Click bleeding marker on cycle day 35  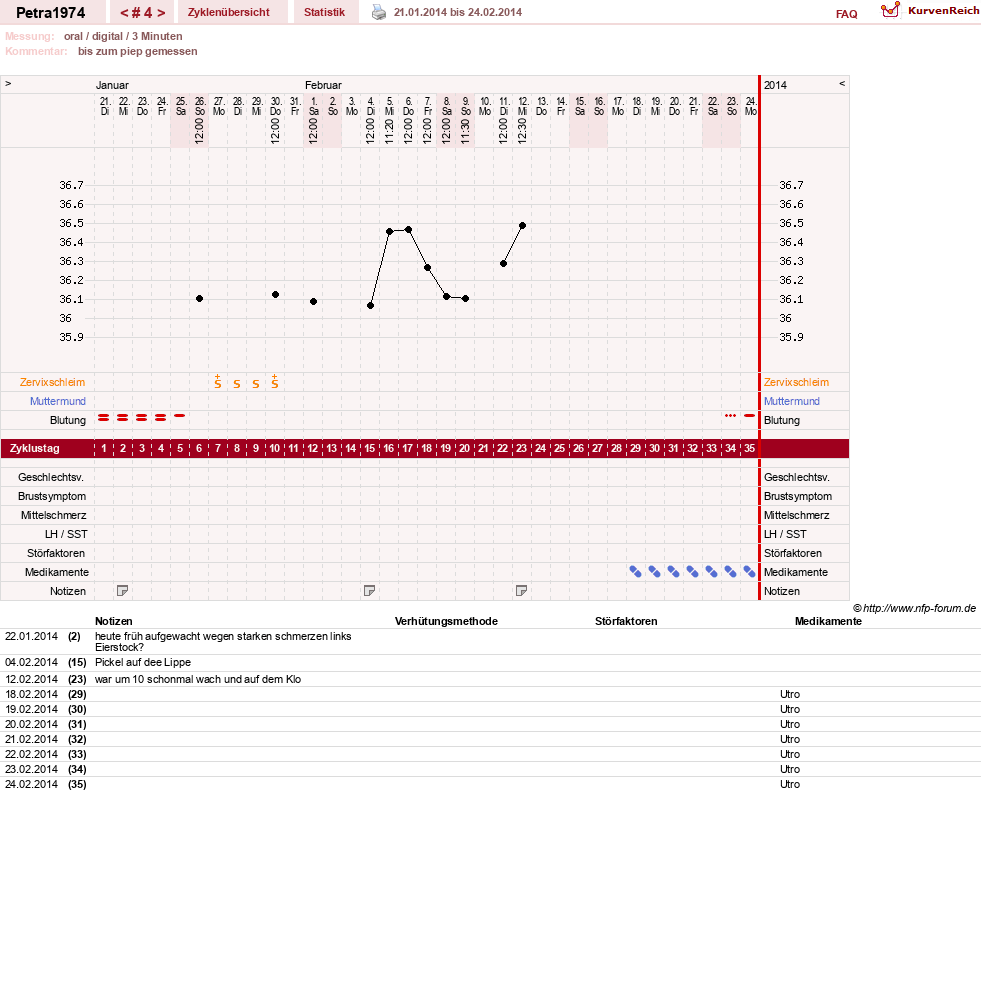tap(750, 416)
